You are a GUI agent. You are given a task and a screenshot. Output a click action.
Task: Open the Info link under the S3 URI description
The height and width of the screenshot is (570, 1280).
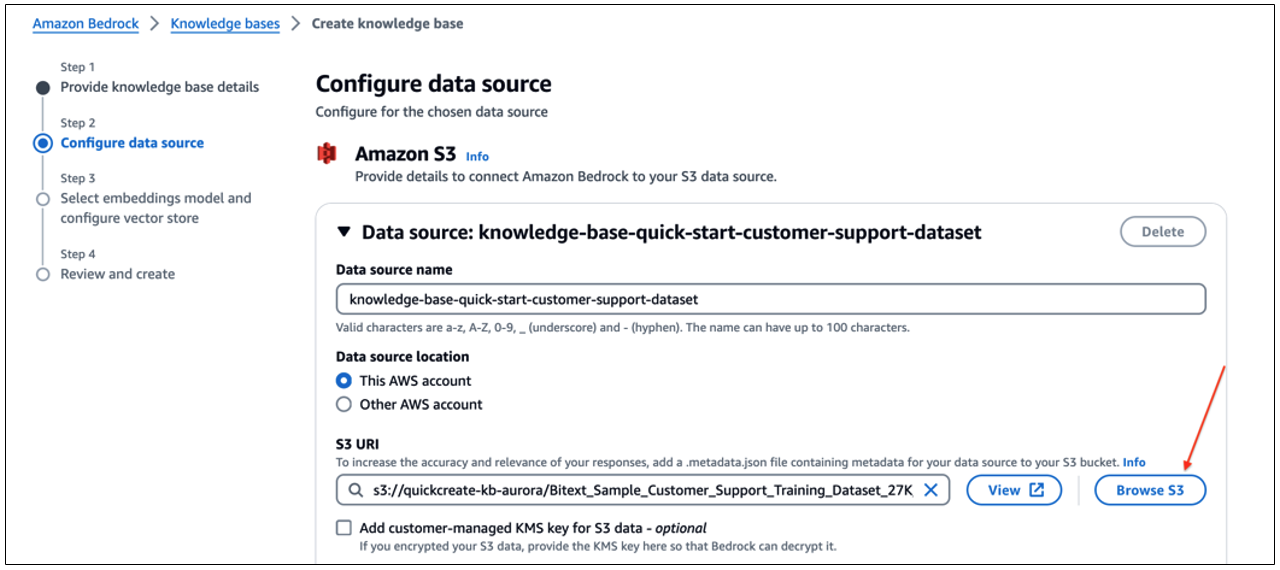click(x=1134, y=462)
